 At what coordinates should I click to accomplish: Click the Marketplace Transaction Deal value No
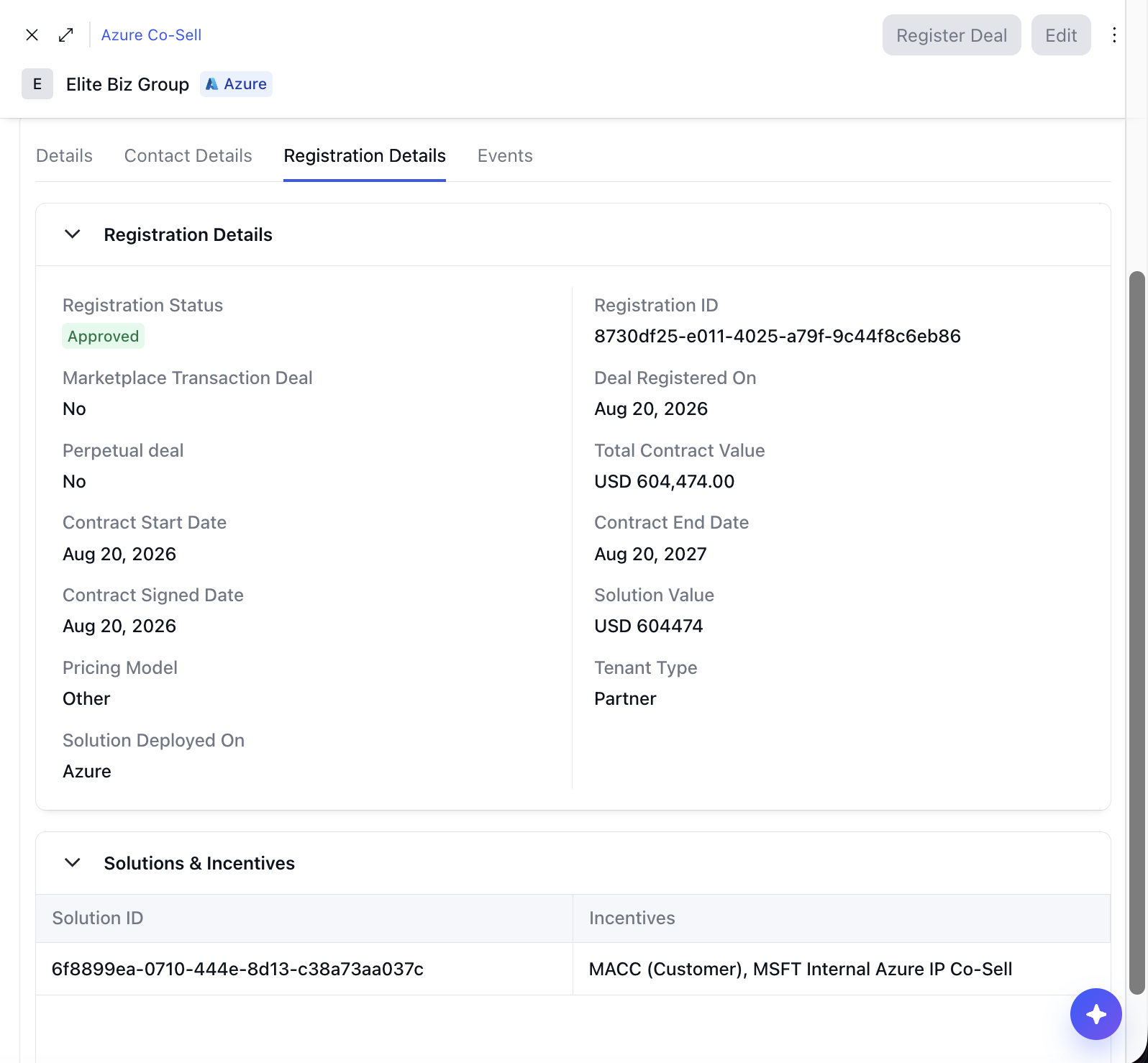(x=74, y=409)
